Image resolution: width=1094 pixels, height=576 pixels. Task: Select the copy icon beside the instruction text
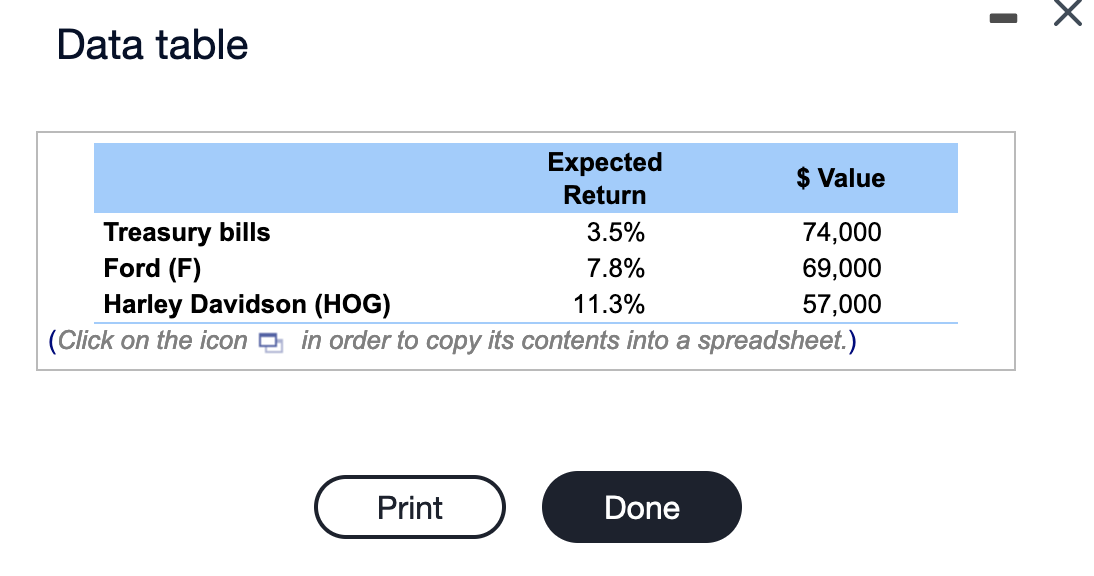tap(268, 341)
